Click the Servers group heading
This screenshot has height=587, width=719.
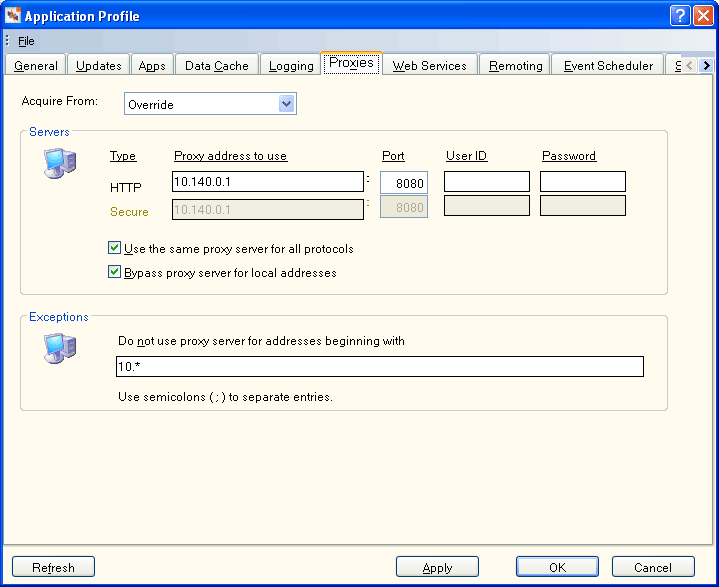tap(49, 132)
